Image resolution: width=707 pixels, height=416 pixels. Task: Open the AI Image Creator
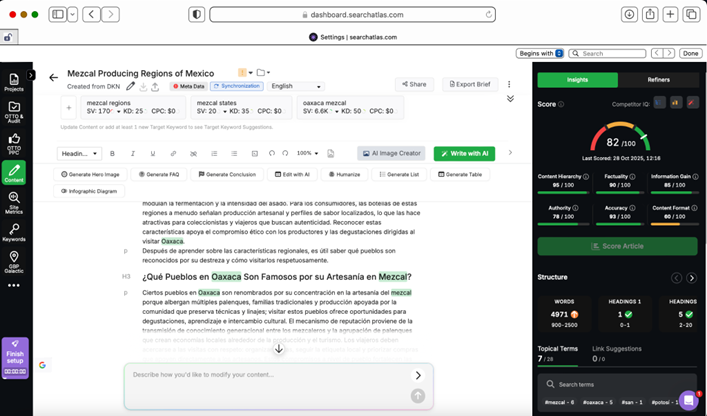pyautogui.click(x=391, y=154)
